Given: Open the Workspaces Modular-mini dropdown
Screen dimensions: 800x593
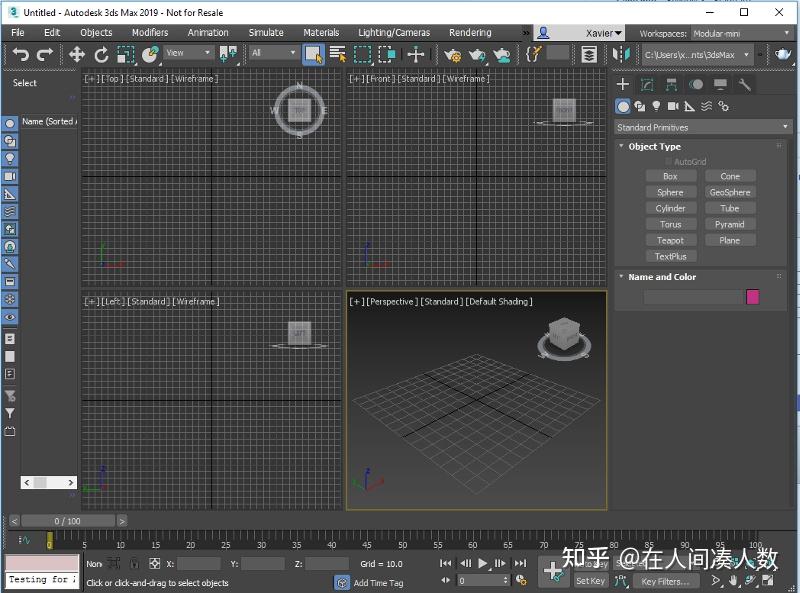Looking at the screenshot, I should pos(741,33).
